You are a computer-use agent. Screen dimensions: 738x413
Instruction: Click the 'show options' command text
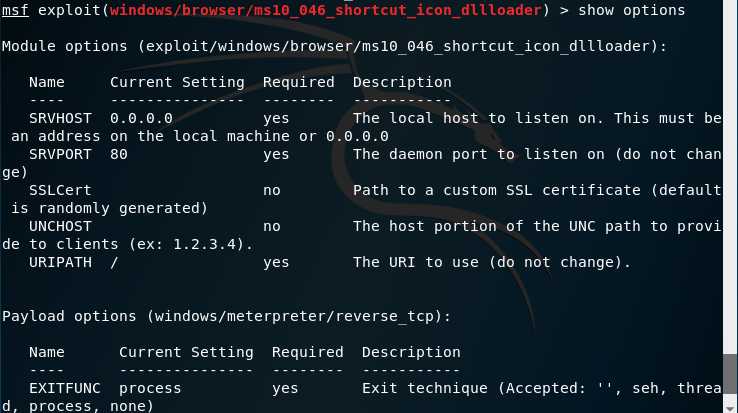point(631,10)
